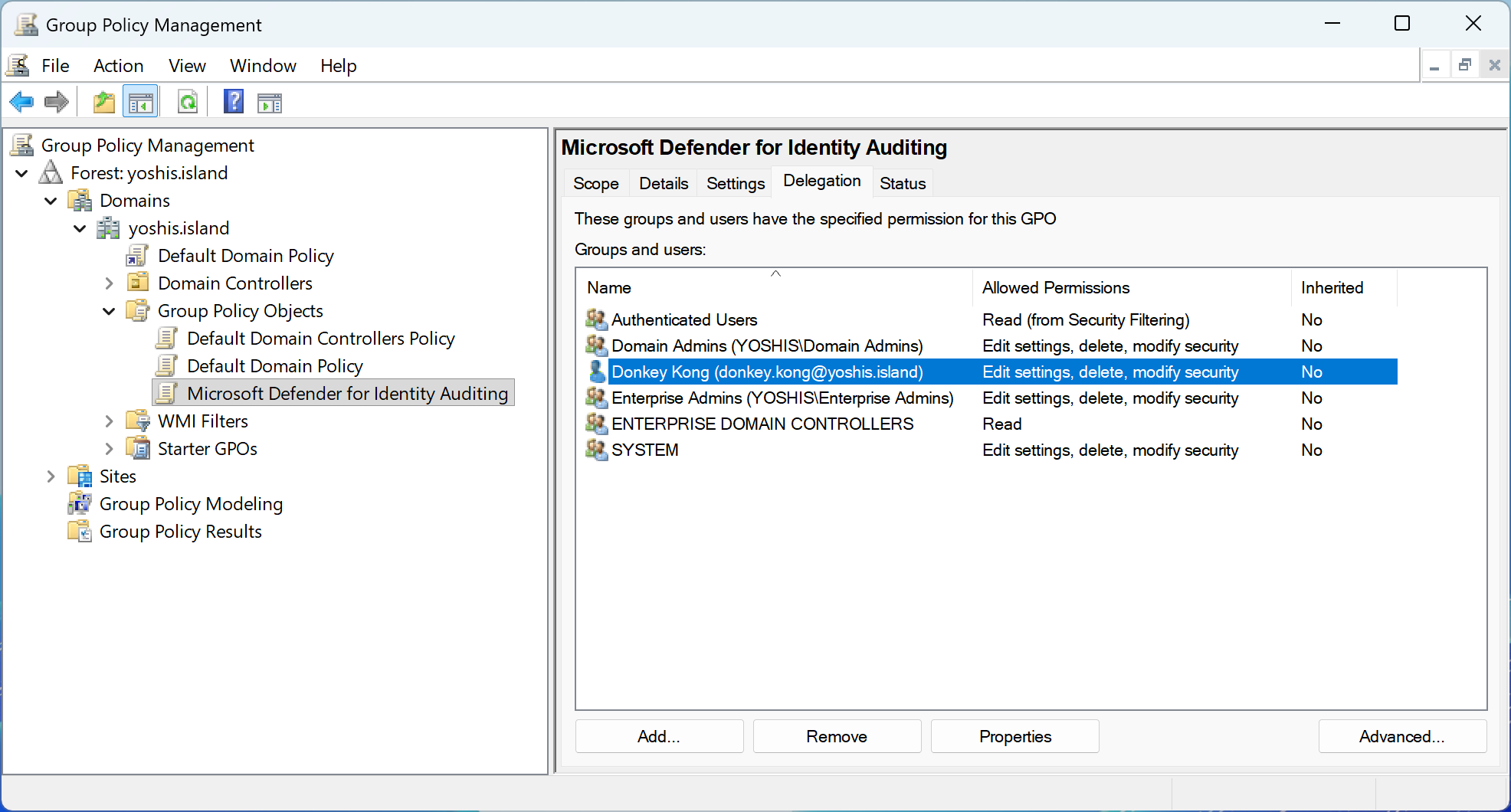Click the Refresh toolbar icon
This screenshot has width=1511, height=812.
click(x=188, y=102)
